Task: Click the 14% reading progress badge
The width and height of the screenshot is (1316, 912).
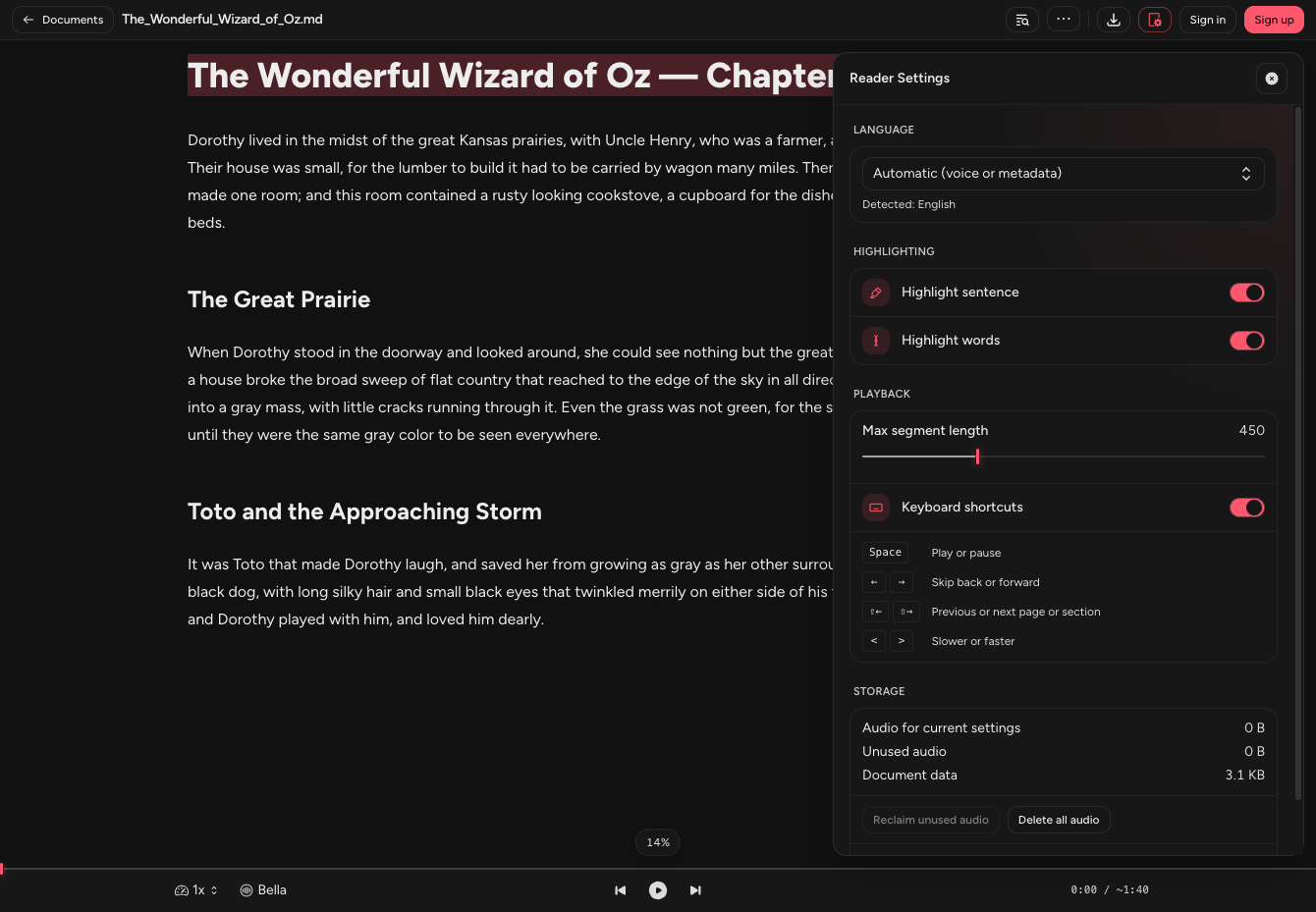Action: [x=658, y=842]
